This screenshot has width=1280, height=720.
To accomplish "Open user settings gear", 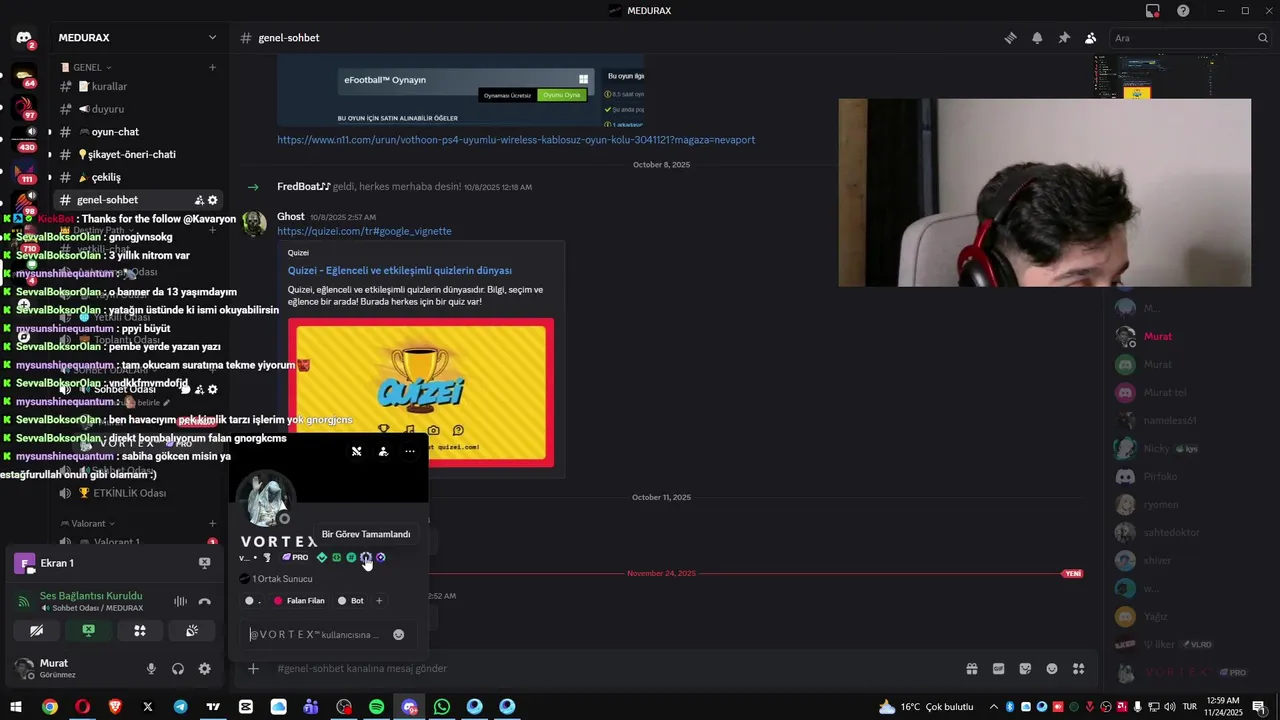I will [x=205, y=669].
